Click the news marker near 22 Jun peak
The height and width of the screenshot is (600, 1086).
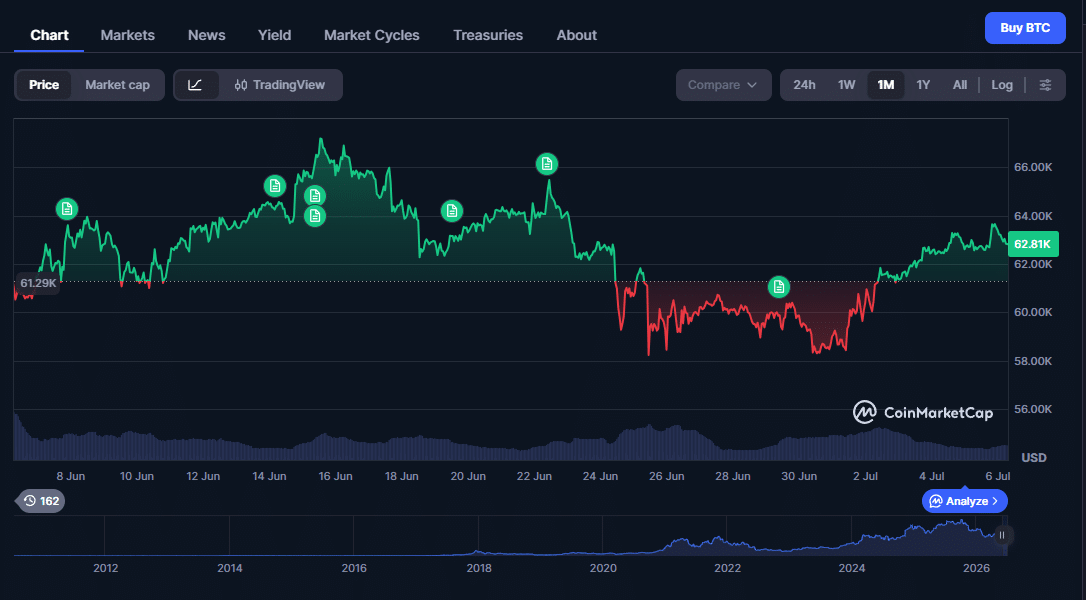click(x=547, y=164)
